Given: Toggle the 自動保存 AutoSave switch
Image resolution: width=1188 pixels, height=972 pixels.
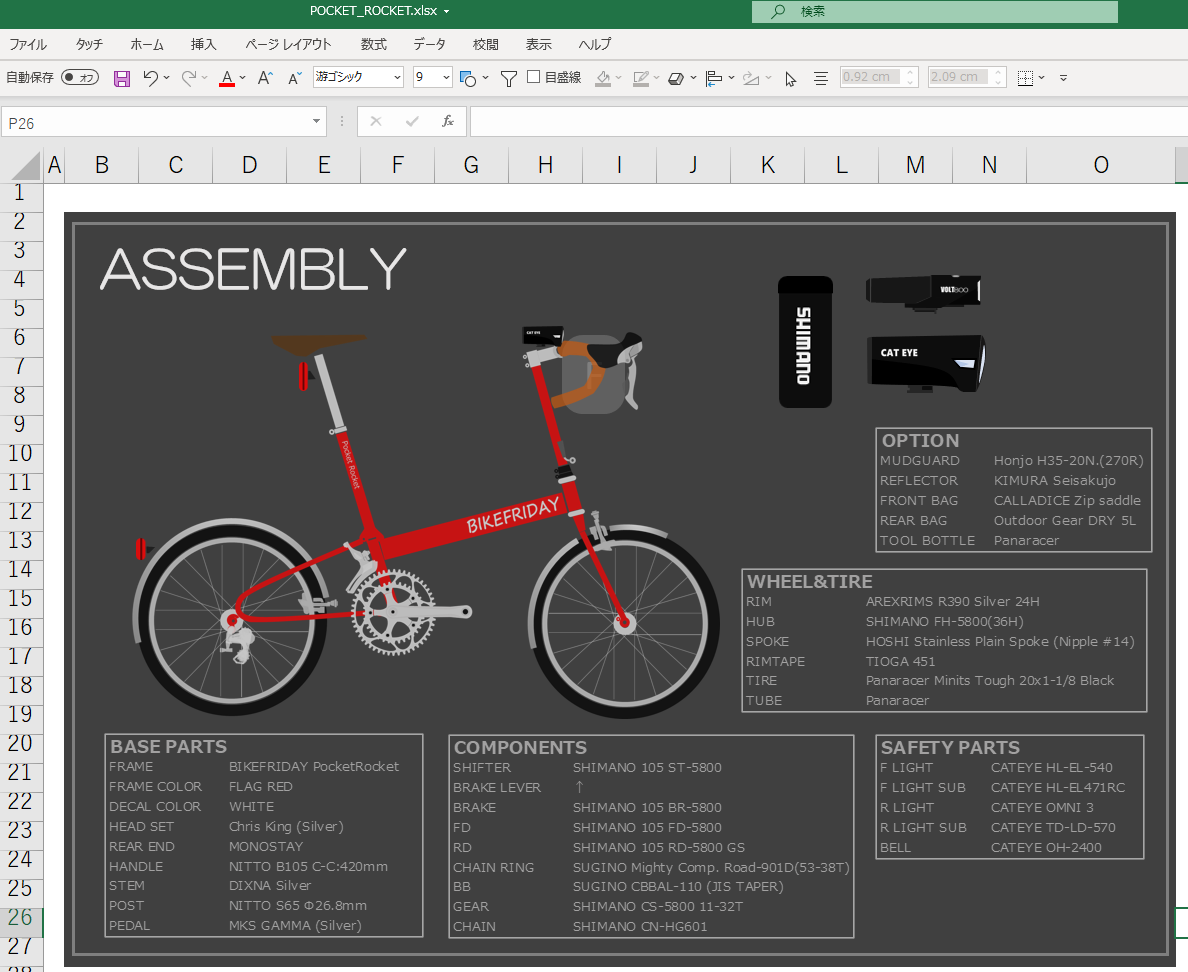Looking at the screenshot, I should point(80,77).
